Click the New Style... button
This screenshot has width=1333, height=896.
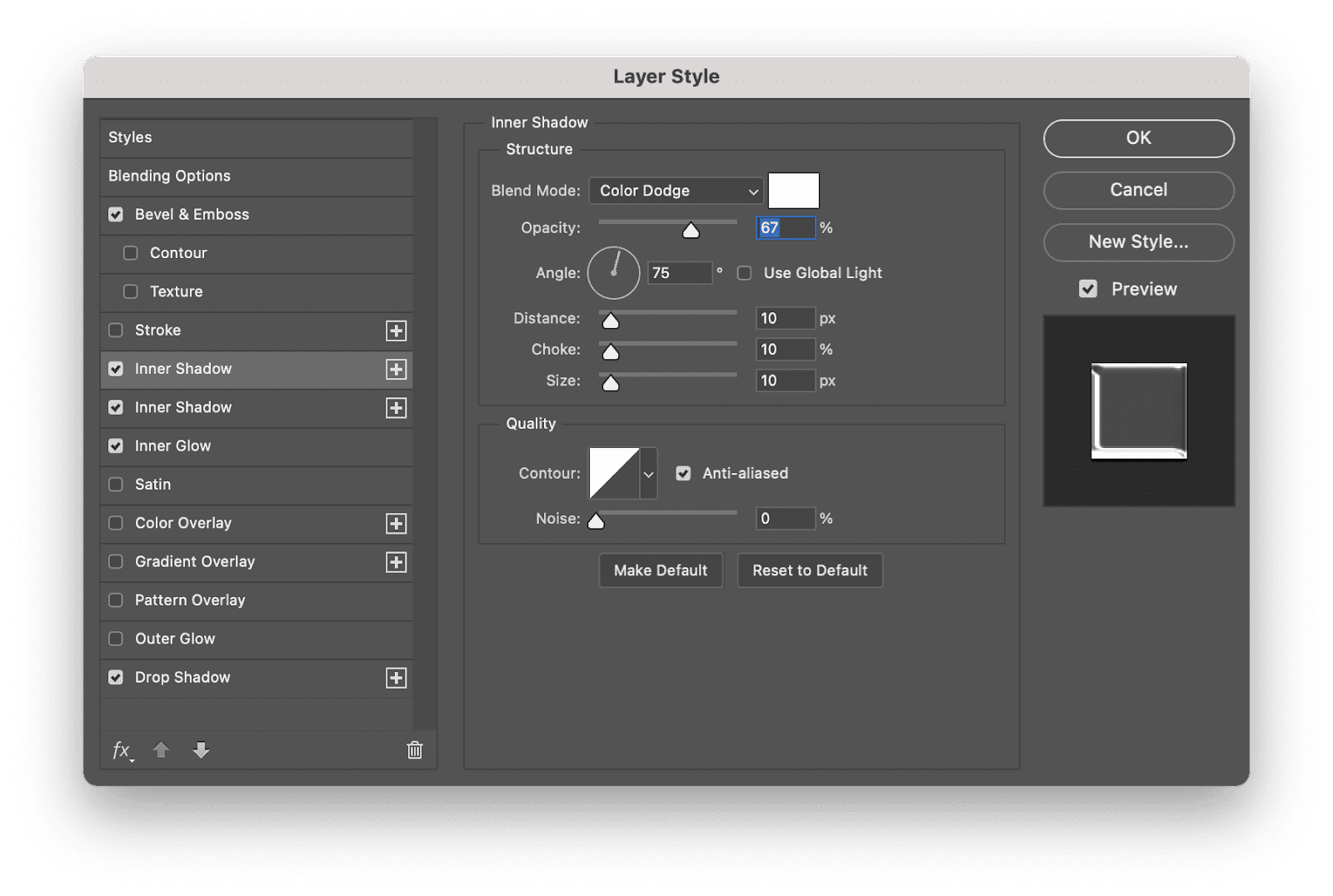pyautogui.click(x=1139, y=242)
